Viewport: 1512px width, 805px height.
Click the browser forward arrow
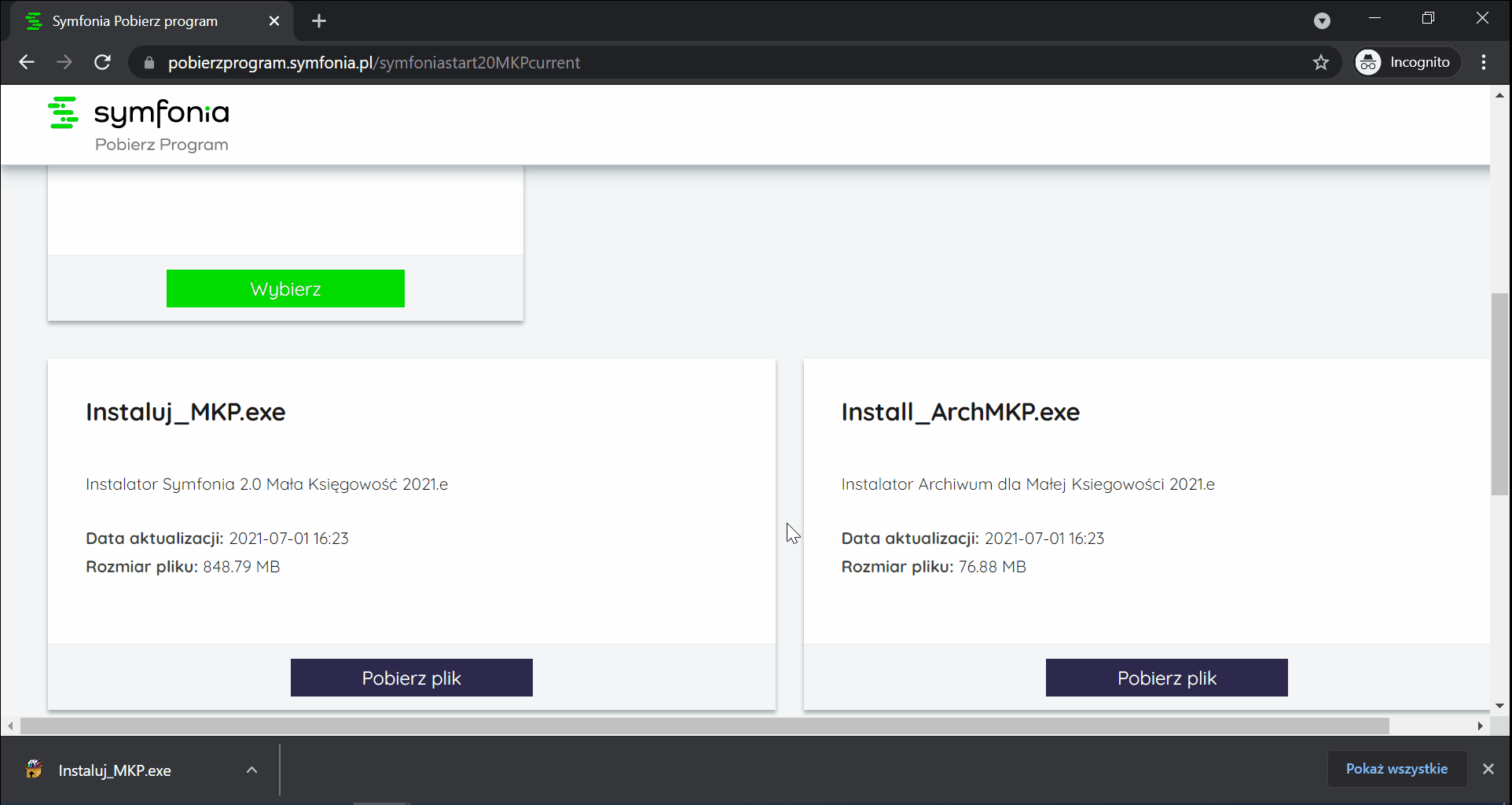(64, 62)
